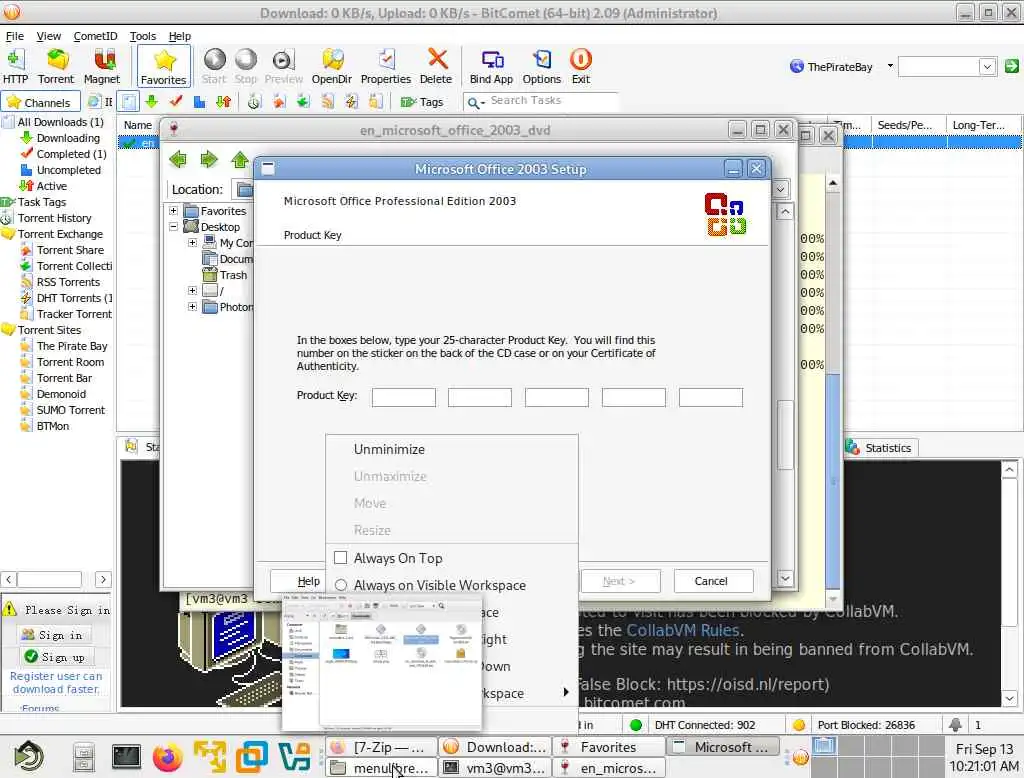Screen dimensions: 1024x778
Task: Click the green forward arrow in file browser
Action: 208,159
